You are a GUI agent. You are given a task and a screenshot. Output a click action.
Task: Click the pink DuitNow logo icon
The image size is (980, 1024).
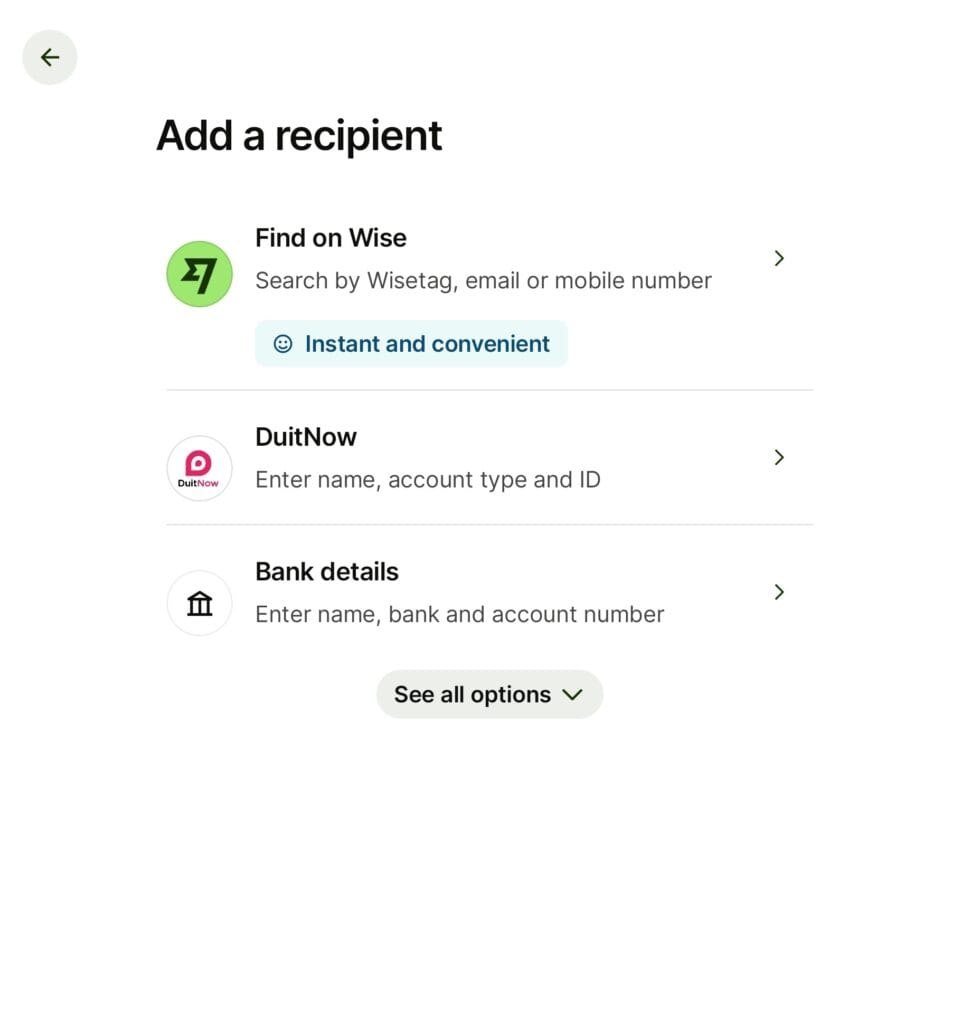point(199,468)
